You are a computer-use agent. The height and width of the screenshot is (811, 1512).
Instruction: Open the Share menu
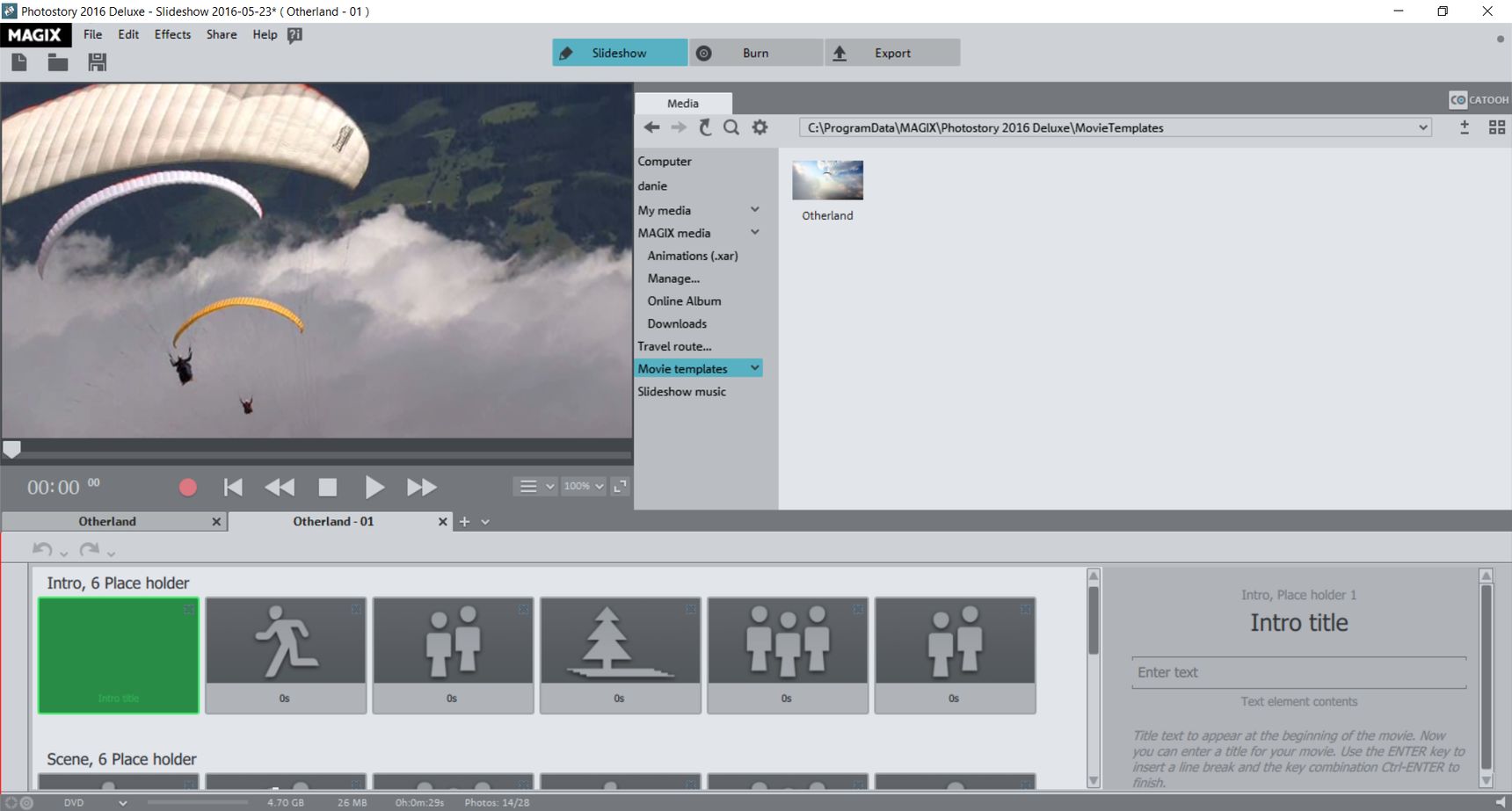click(222, 35)
